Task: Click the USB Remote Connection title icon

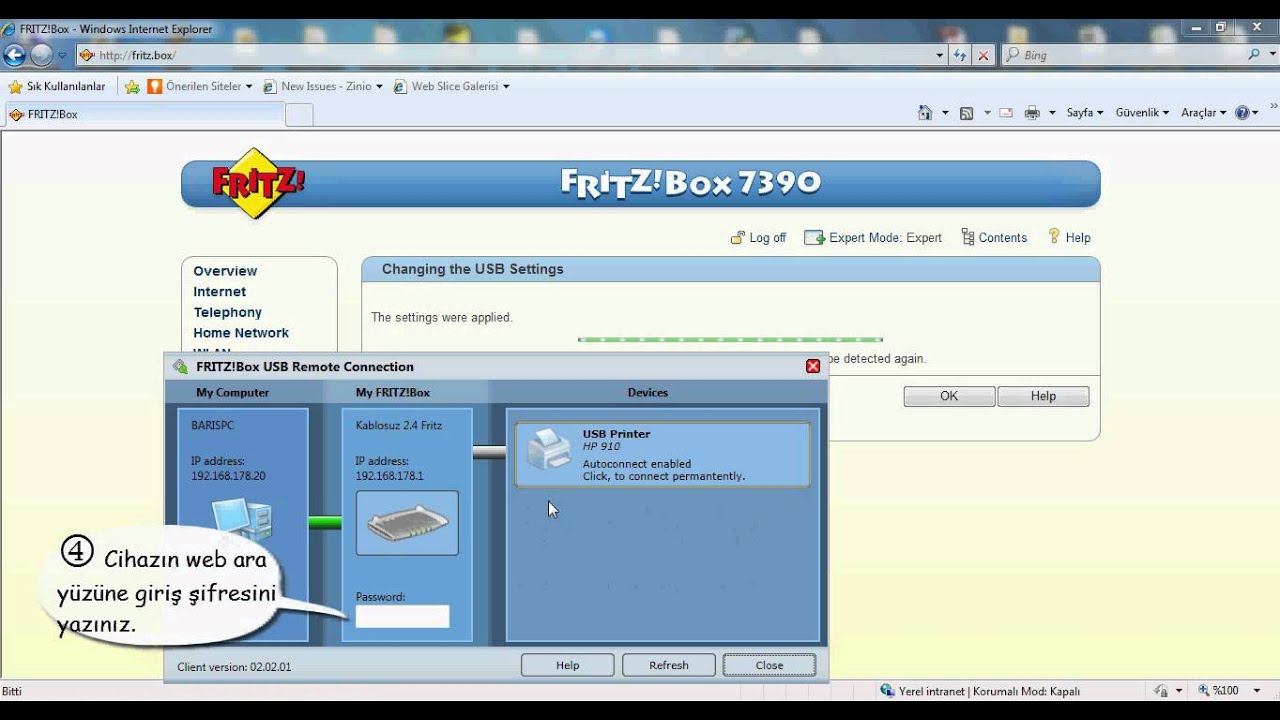Action: 180,367
